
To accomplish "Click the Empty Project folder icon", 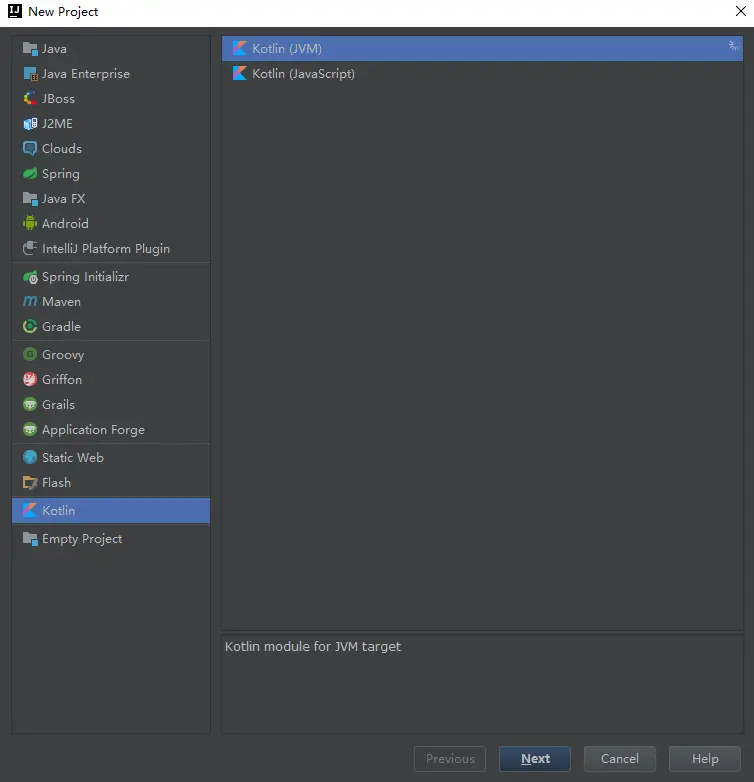I will click(x=30, y=539).
